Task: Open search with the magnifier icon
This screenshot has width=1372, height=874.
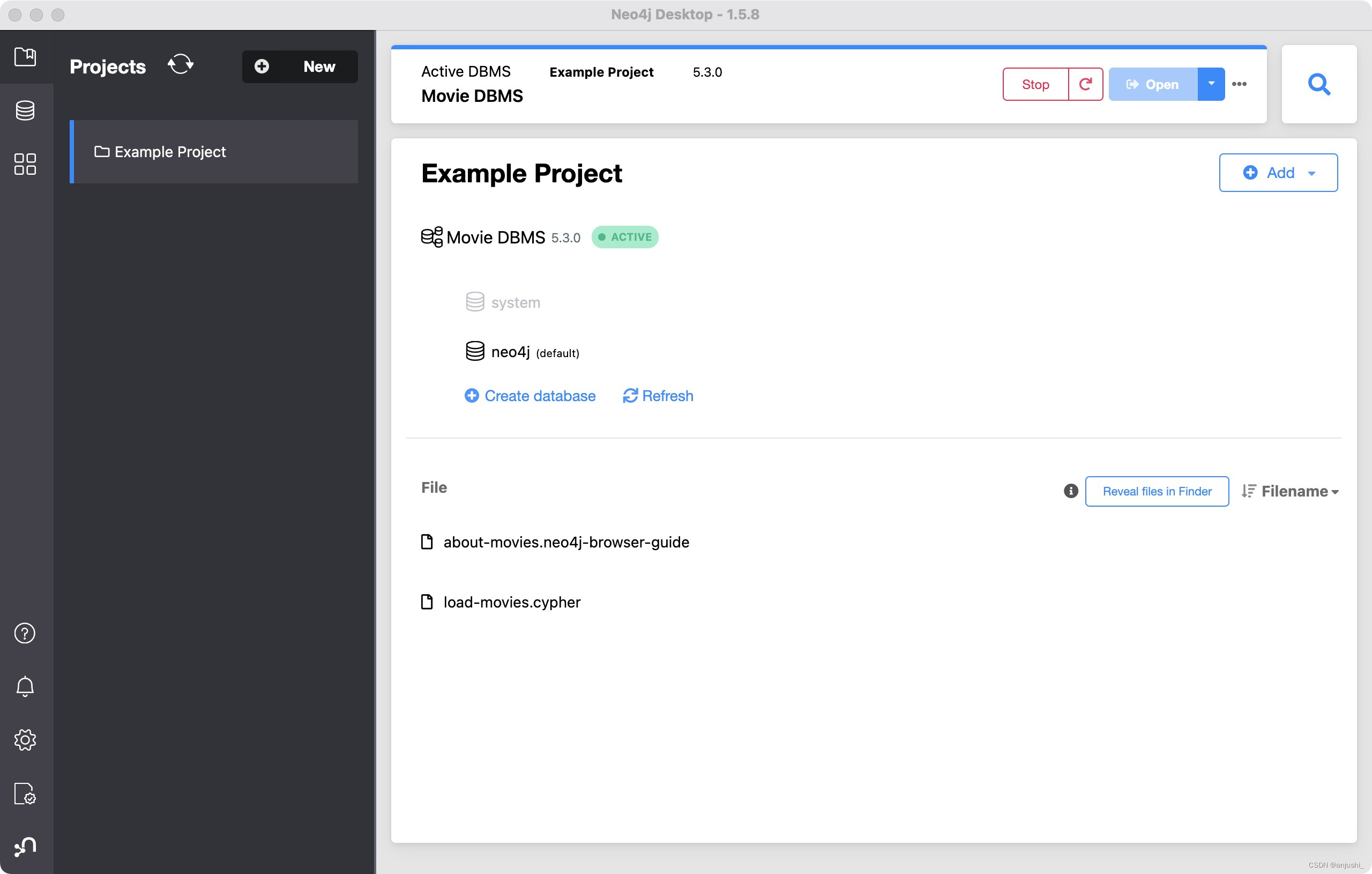Action: [1319, 84]
